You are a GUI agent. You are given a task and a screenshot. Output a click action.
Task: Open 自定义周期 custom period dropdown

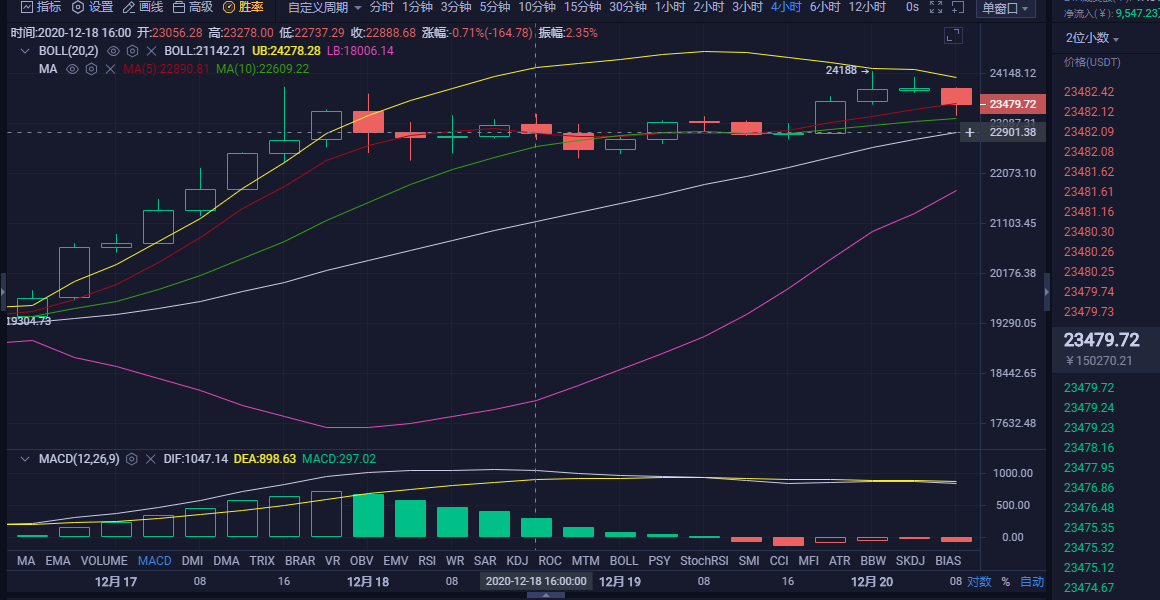tap(325, 7)
